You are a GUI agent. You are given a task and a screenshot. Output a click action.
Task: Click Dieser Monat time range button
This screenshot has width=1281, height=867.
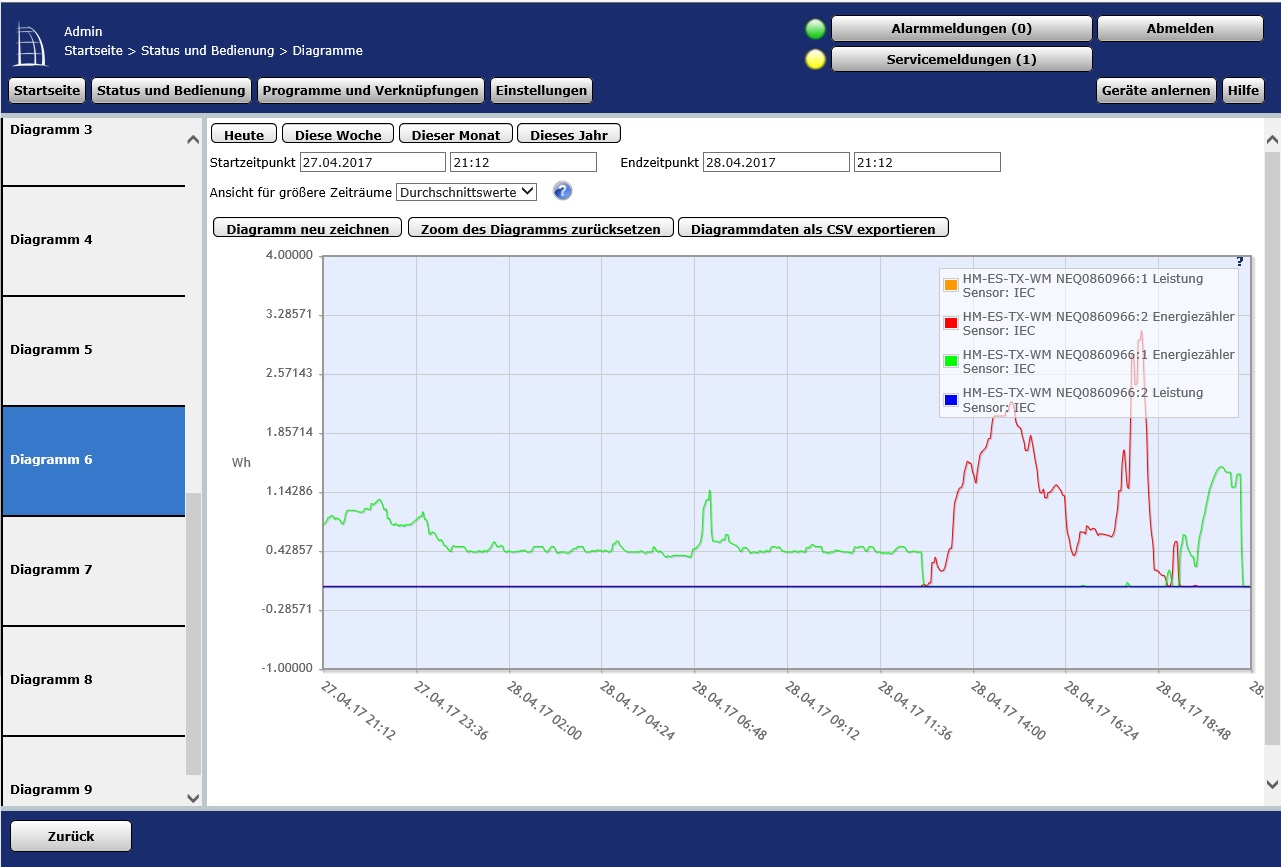pyautogui.click(x=456, y=134)
